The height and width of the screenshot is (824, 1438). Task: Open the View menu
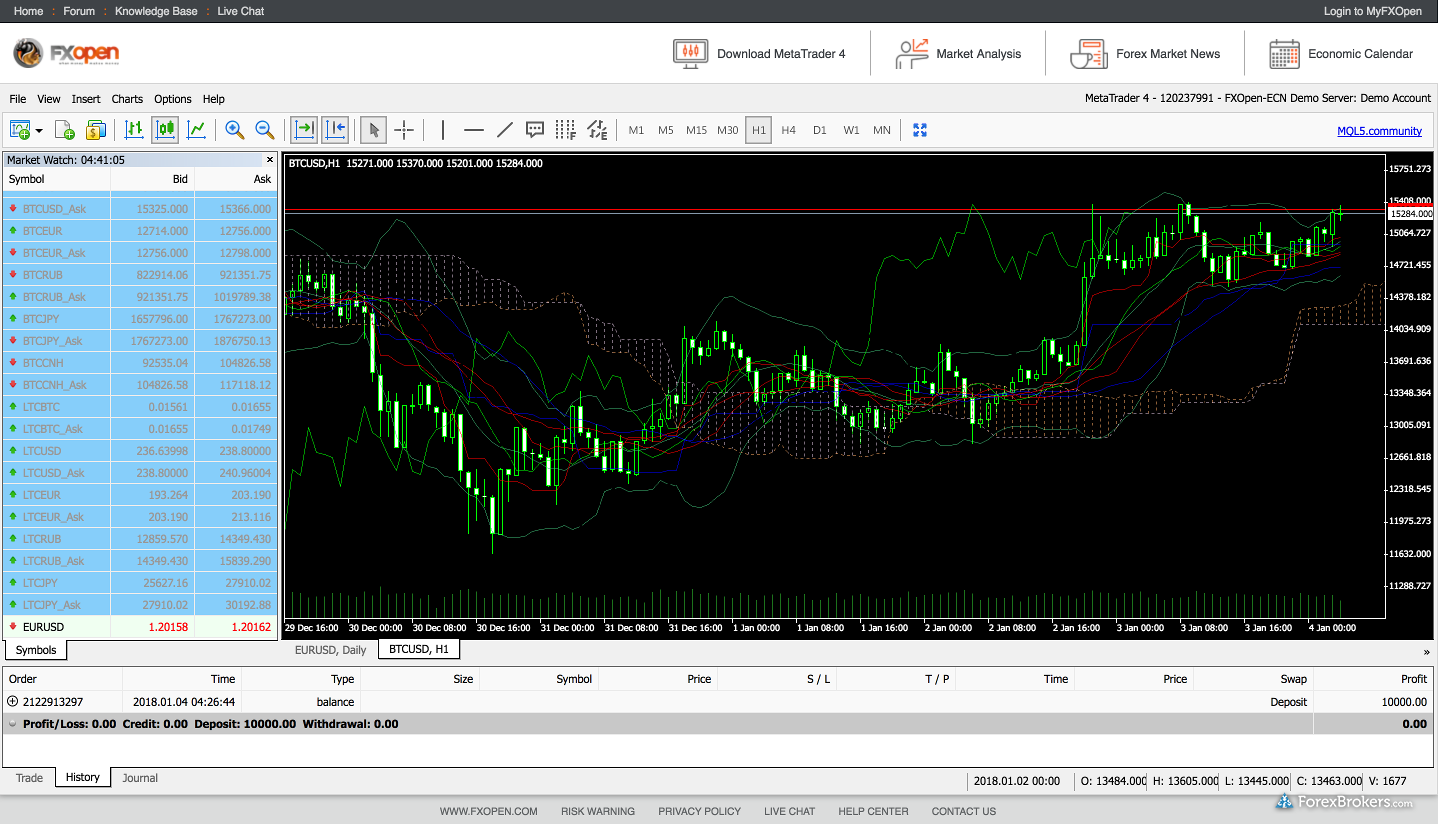pyautogui.click(x=49, y=99)
